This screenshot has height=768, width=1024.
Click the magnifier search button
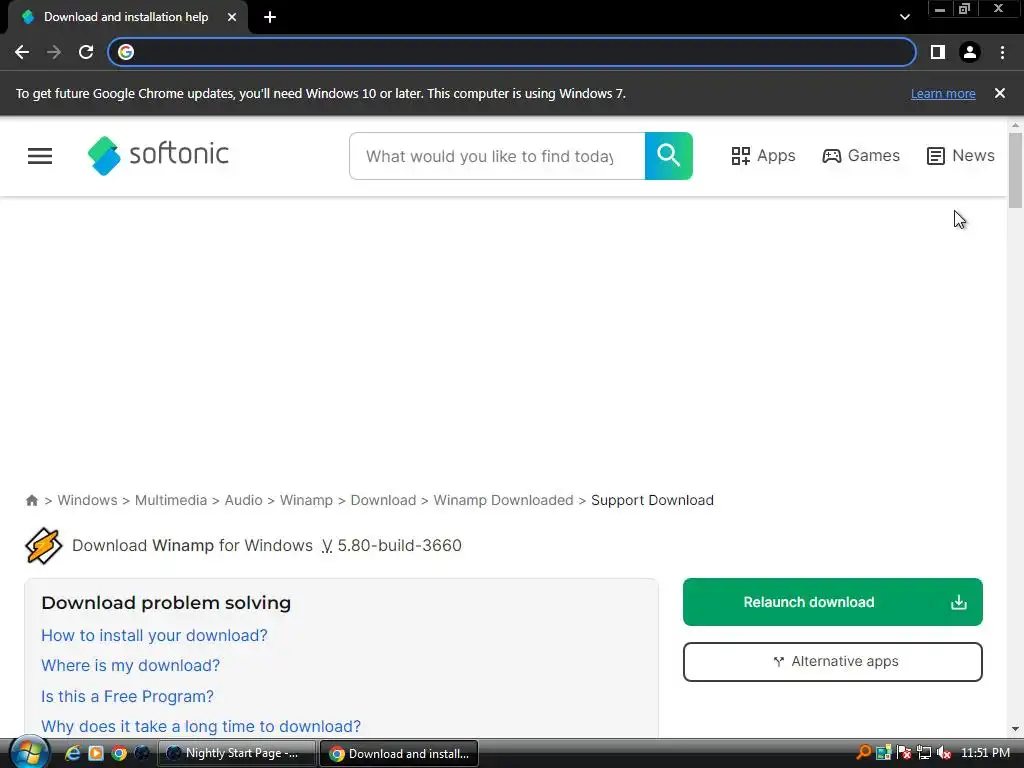point(669,156)
